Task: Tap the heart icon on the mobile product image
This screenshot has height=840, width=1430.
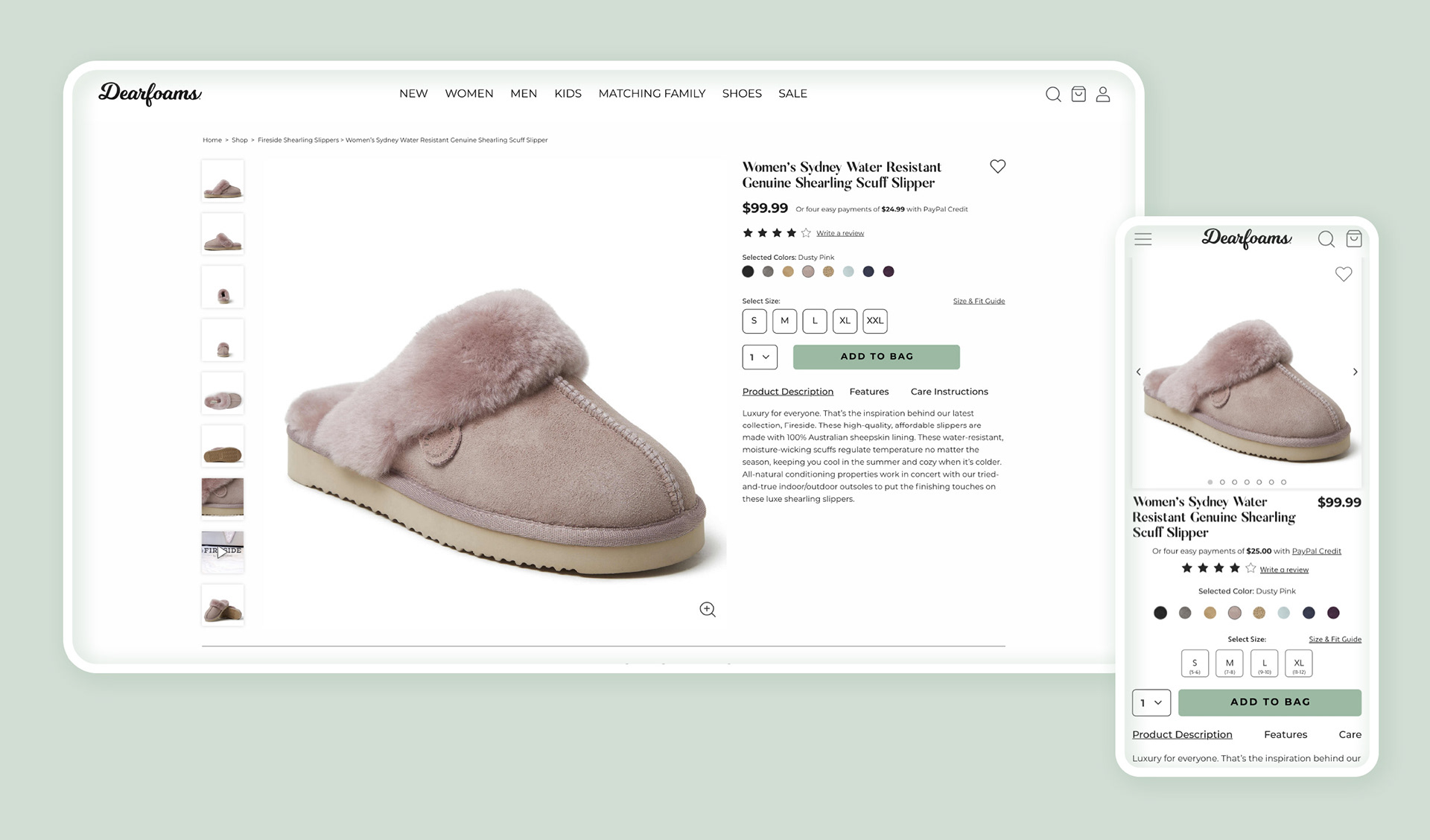Action: click(x=1344, y=274)
